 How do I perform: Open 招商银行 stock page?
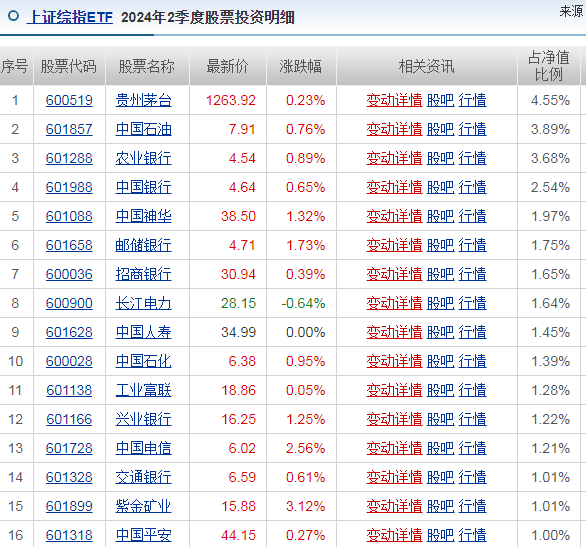click(x=144, y=274)
